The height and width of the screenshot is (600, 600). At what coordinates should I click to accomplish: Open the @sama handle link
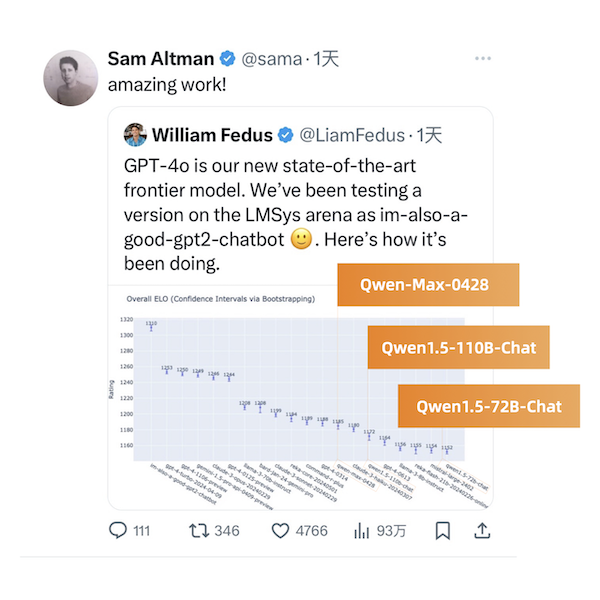269,58
